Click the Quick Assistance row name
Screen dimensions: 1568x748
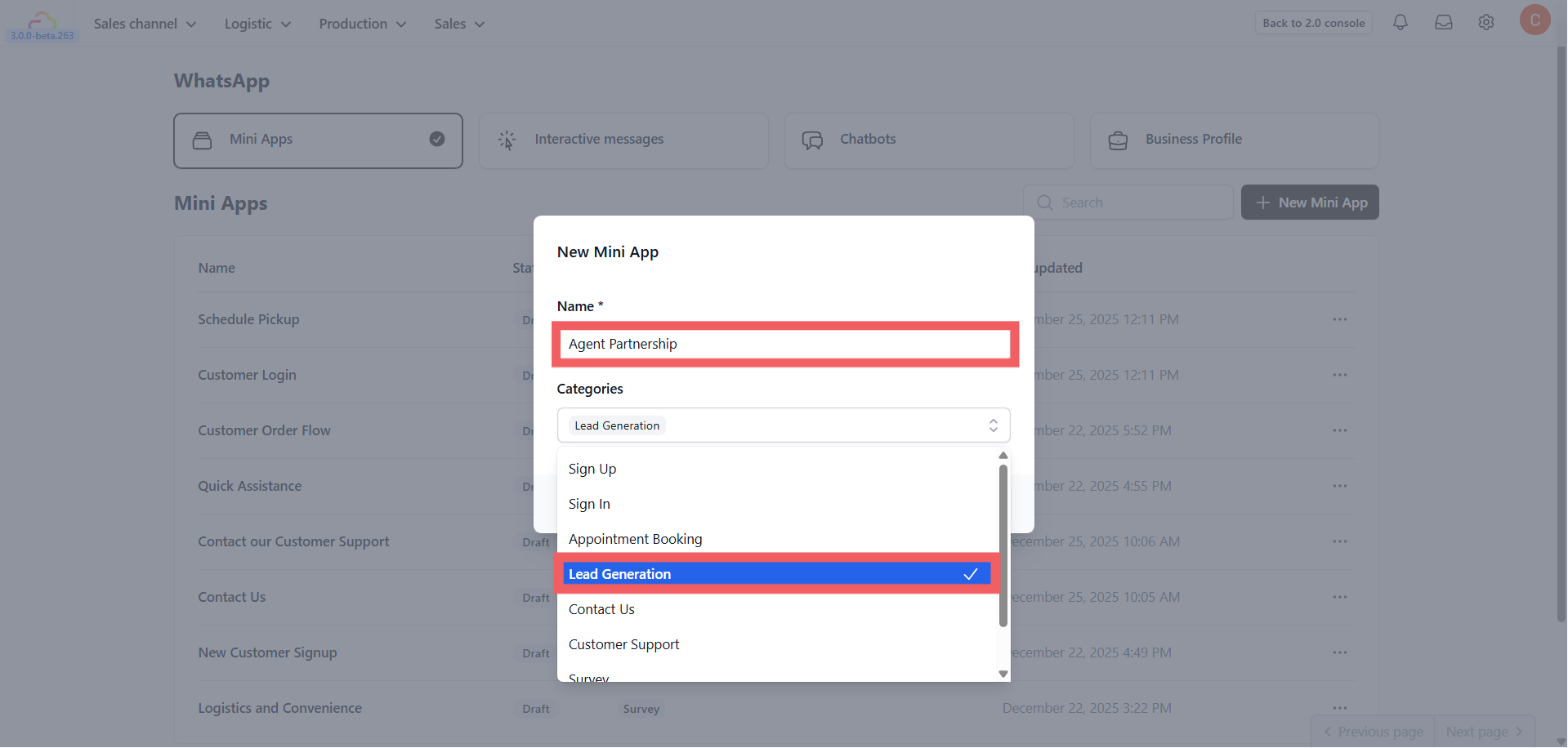(x=249, y=486)
